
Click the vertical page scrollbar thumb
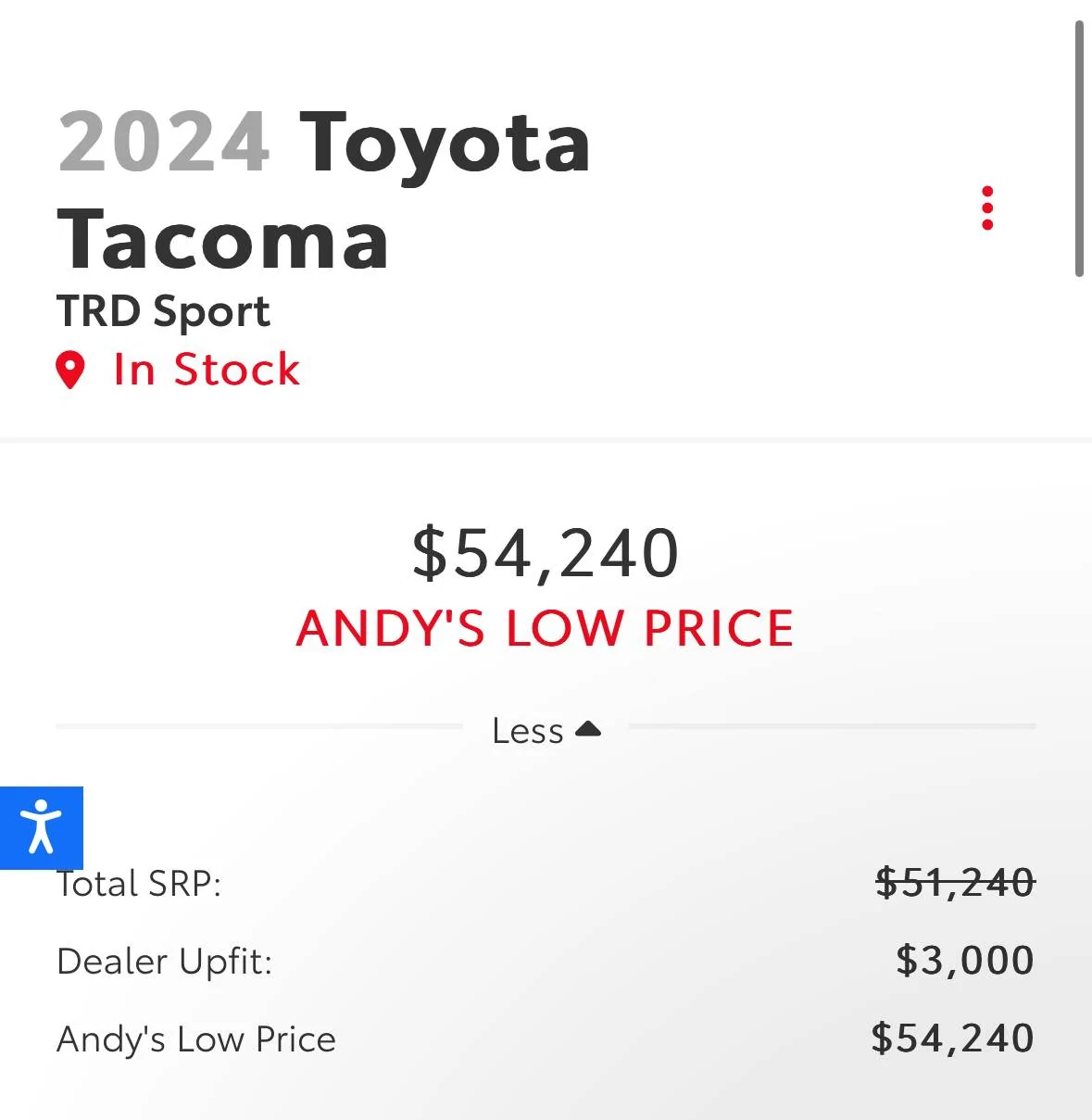click(1079, 148)
